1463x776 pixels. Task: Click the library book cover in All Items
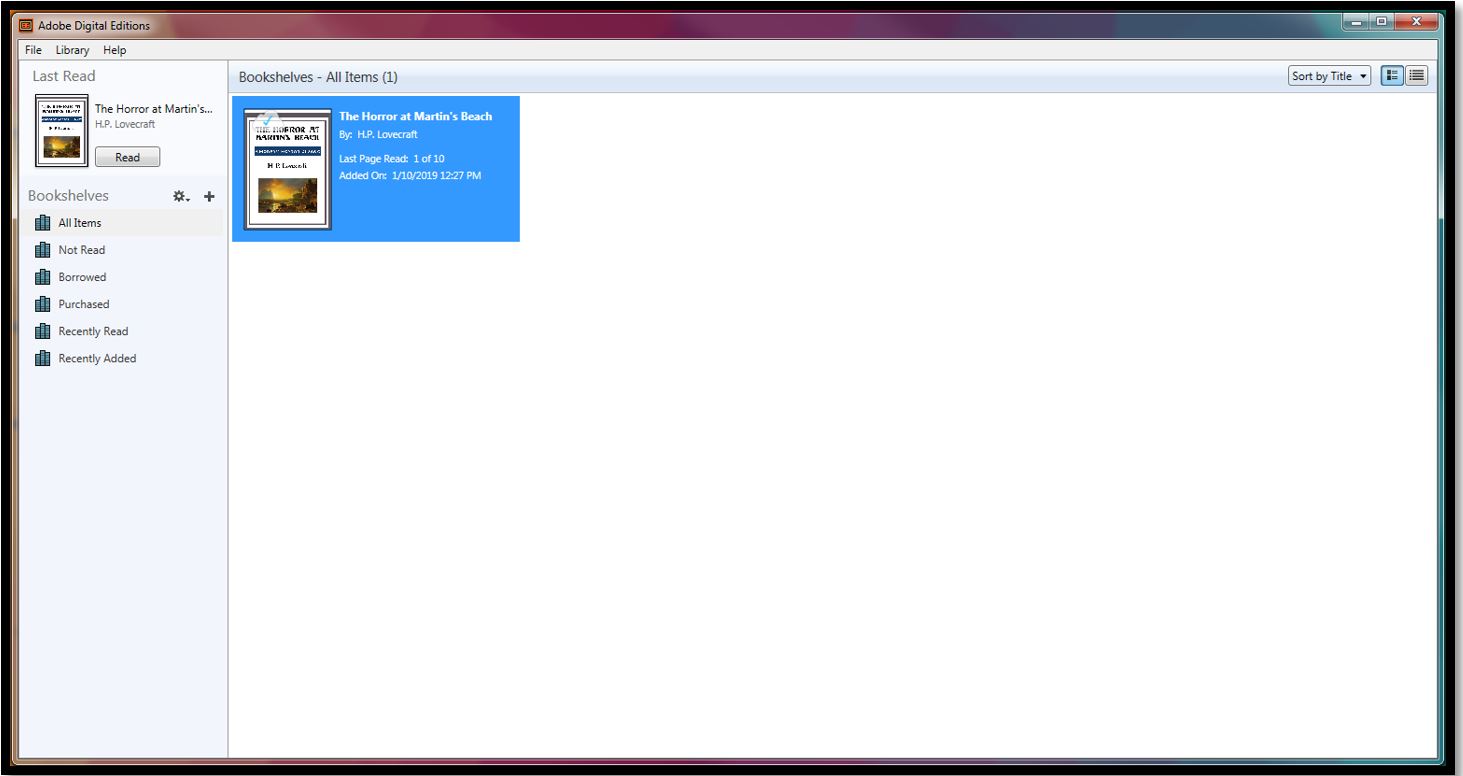(288, 169)
